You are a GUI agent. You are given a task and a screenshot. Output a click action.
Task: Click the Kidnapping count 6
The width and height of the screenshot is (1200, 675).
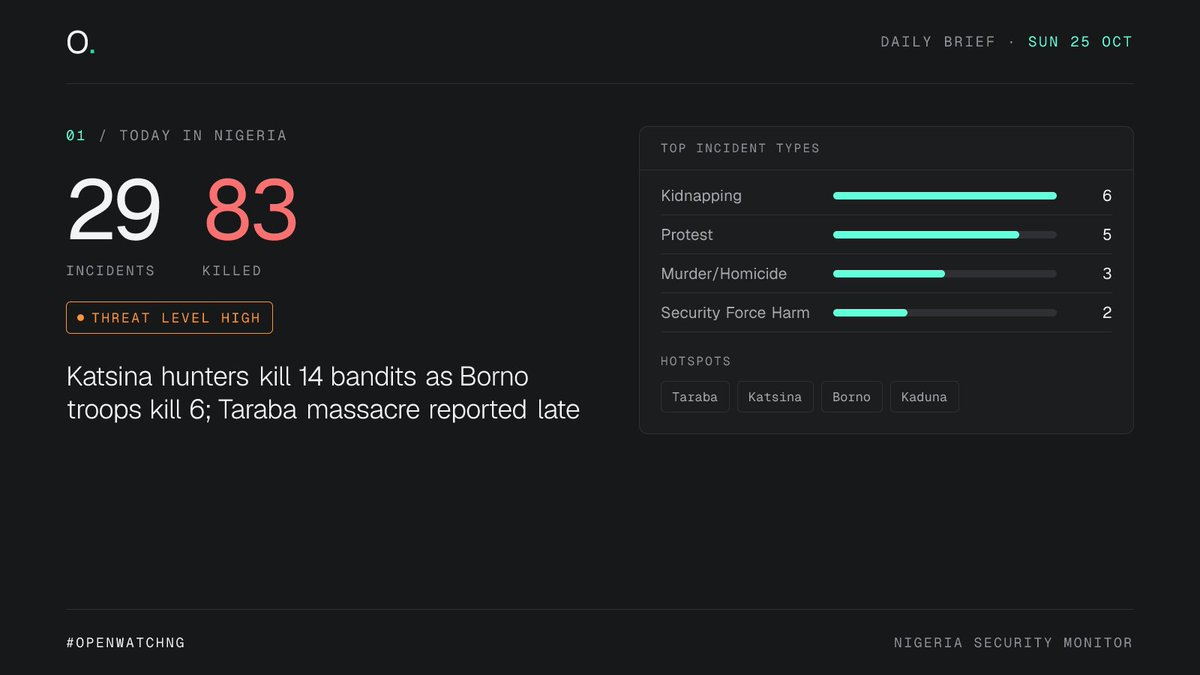(1107, 196)
